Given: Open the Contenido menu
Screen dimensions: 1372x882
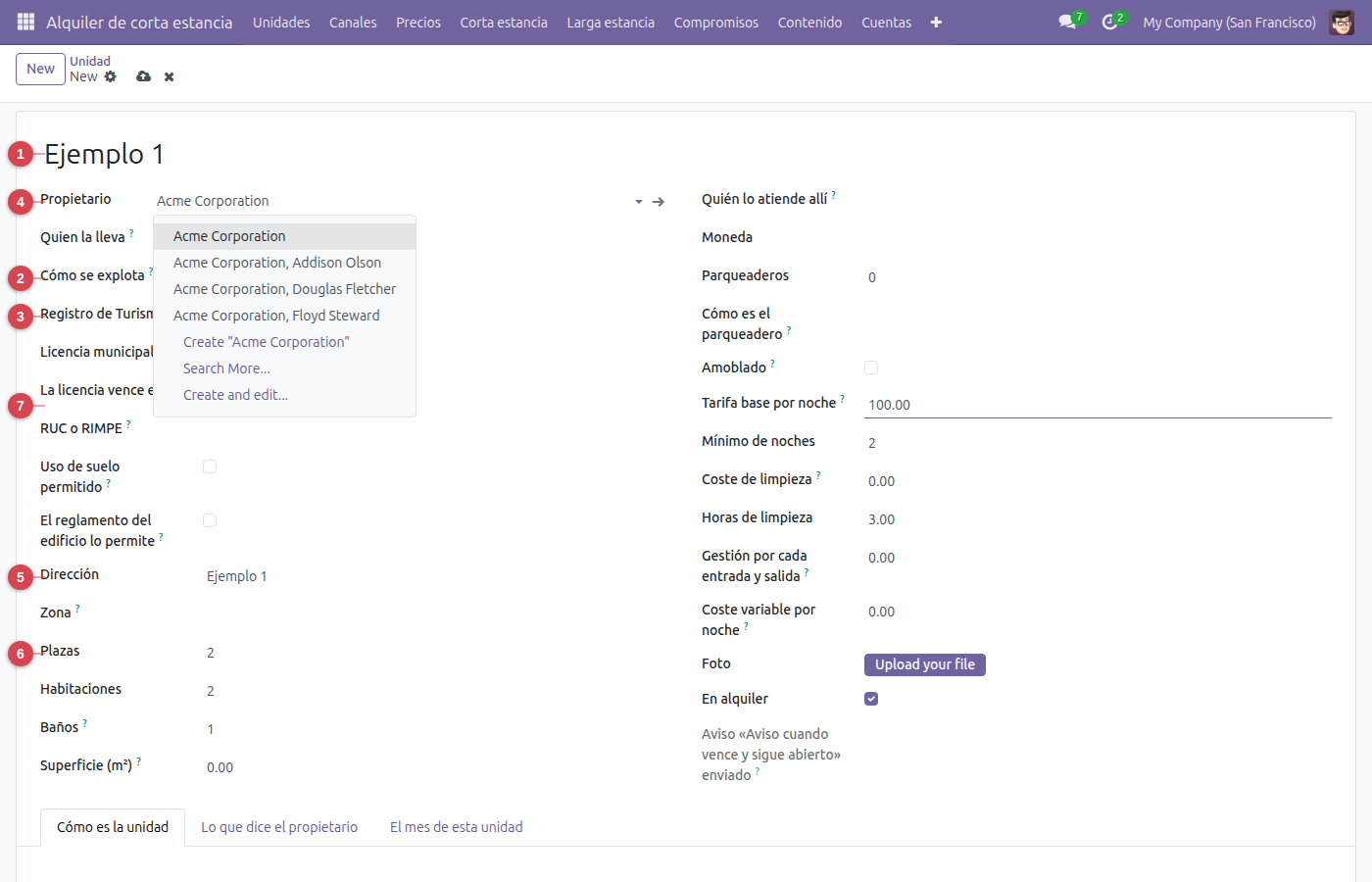Looking at the screenshot, I should click(809, 22).
